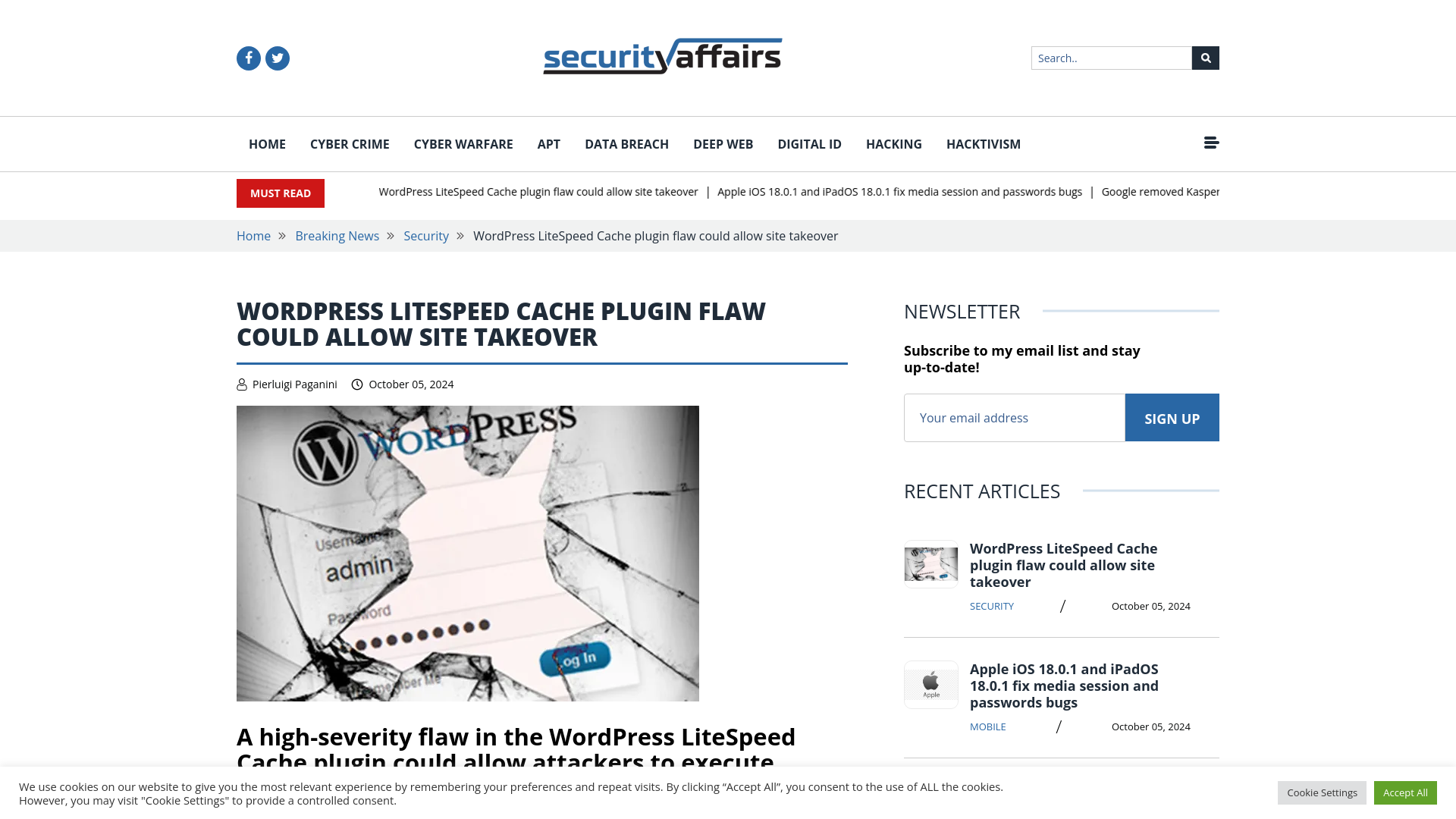Click the Twitter icon
This screenshot has width=1456, height=819.
pos(277,57)
